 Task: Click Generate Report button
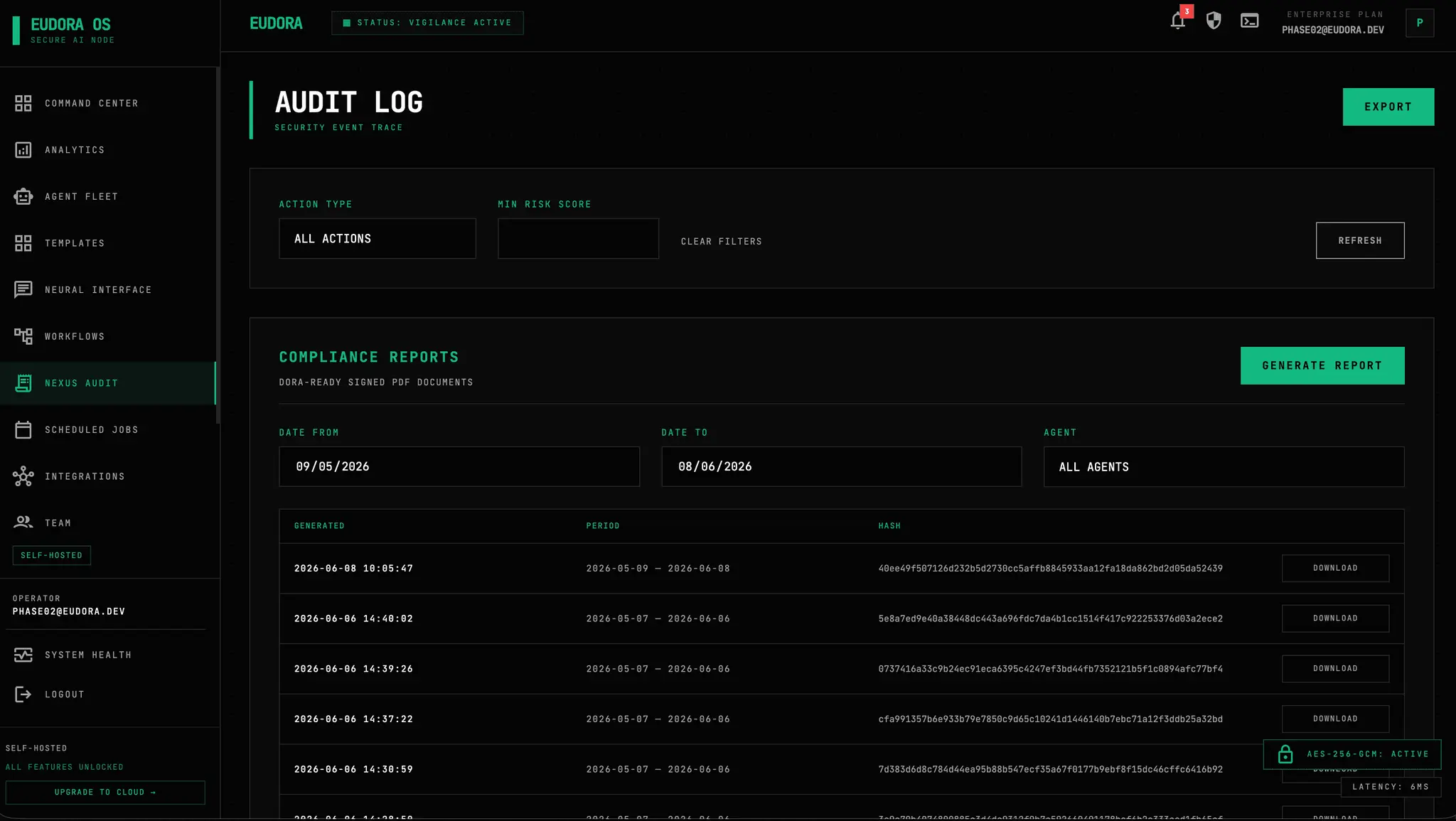pos(1322,365)
